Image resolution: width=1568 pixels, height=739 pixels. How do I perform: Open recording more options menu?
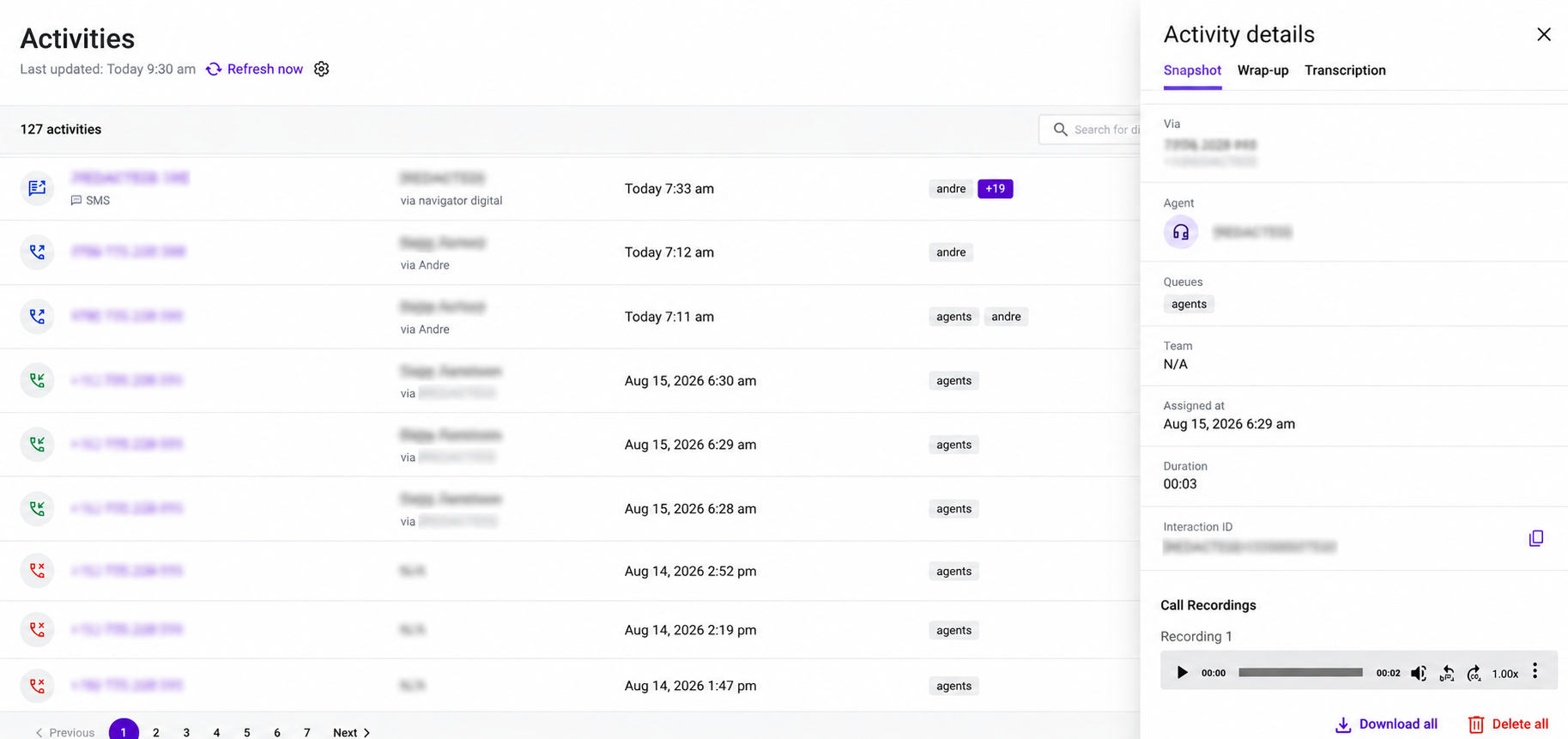tap(1535, 671)
